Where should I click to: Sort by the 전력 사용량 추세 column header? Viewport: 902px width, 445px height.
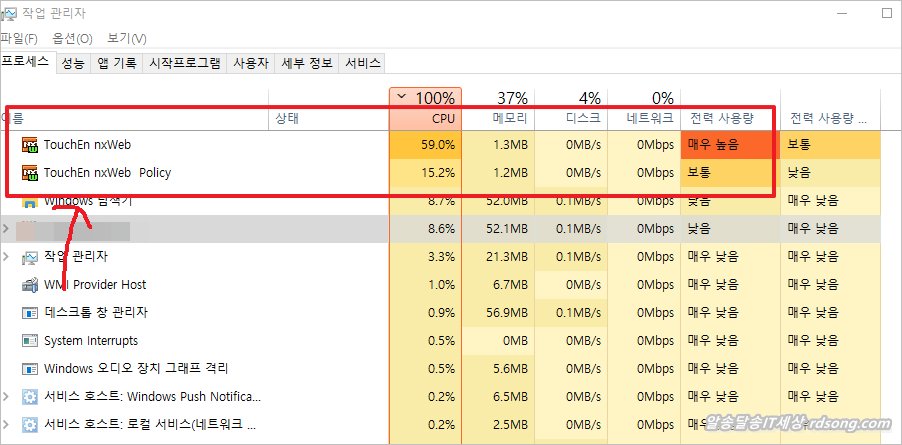point(830,109)
